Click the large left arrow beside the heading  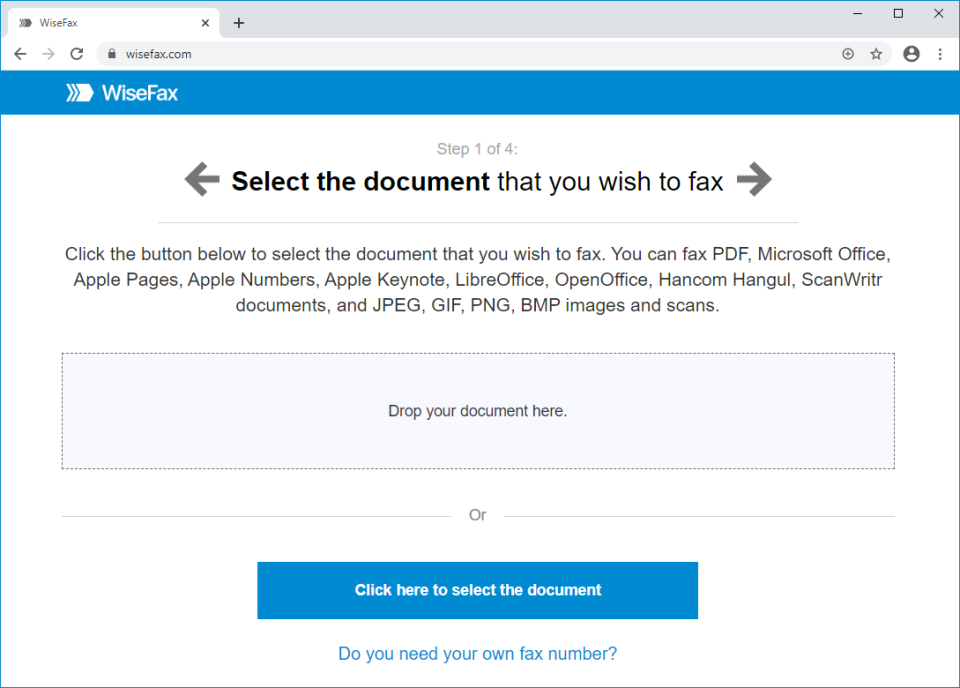click(201, 178)
